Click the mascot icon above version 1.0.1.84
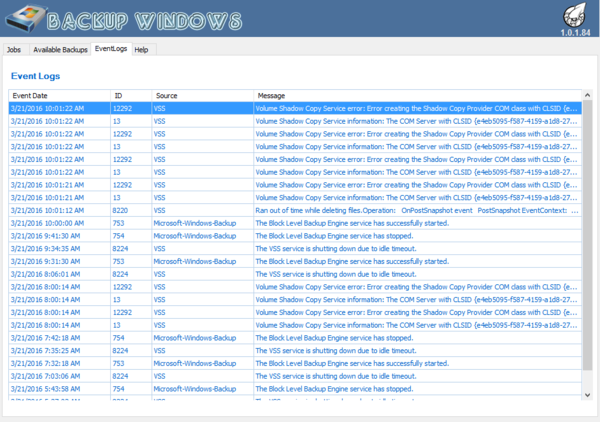The width and height of the screenshot is (600, 422). pyautogui.click(x=575, y=15)
